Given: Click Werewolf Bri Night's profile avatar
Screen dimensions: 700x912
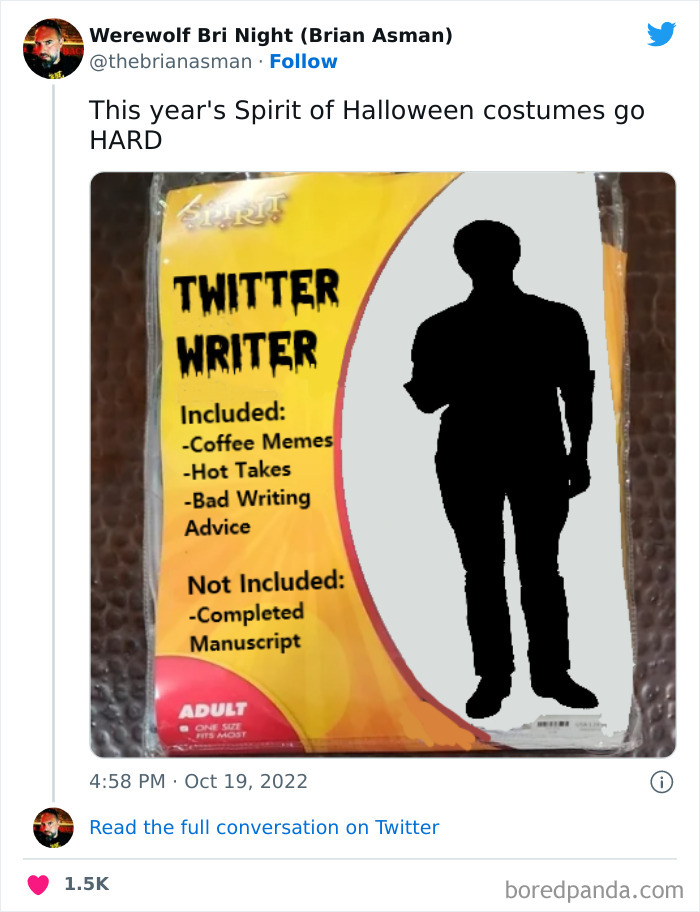Looking at the screenshot, I should click(53, 48).
